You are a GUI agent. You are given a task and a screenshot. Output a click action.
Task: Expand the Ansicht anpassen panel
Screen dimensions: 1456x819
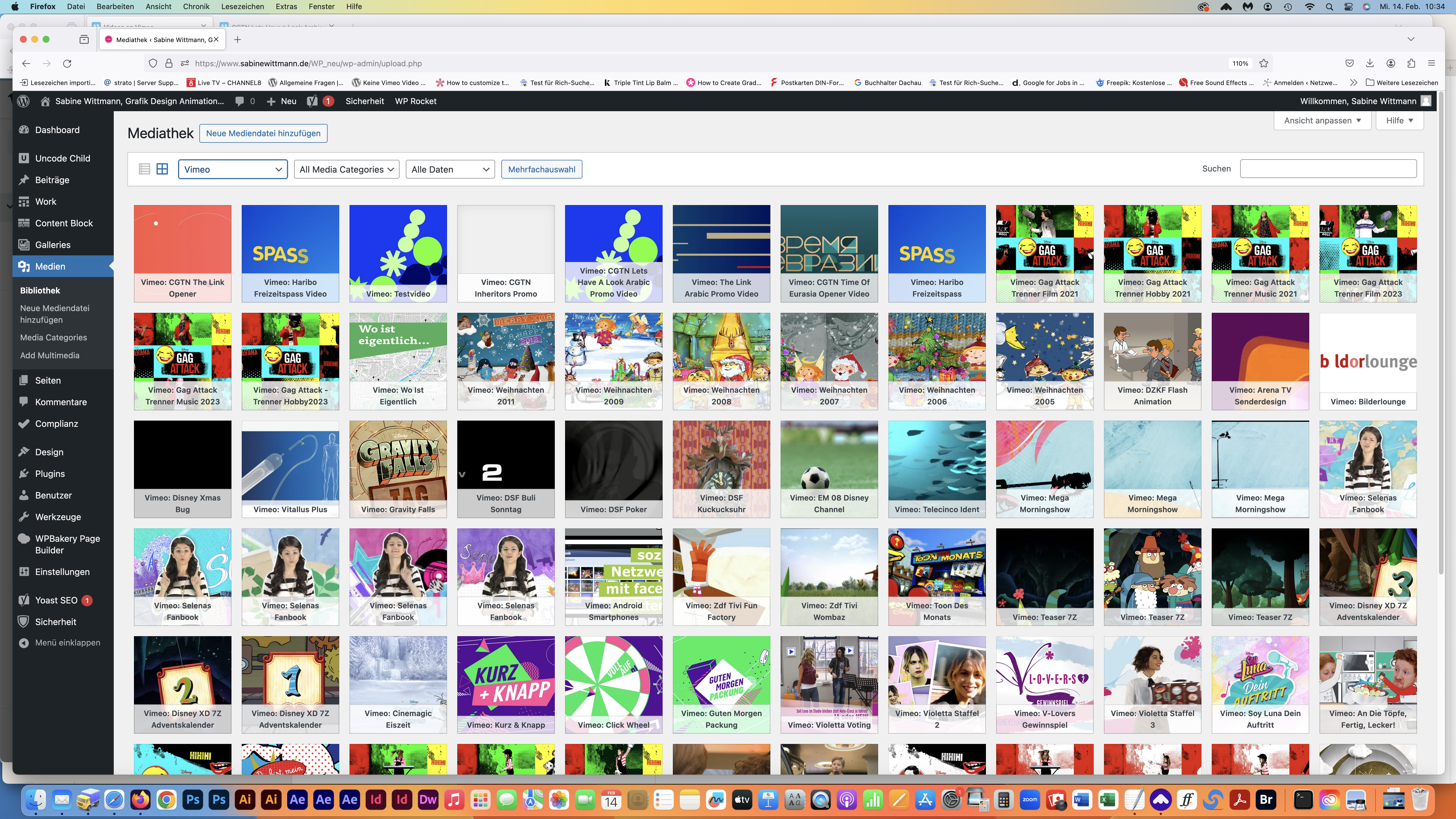coord(1323,120)
